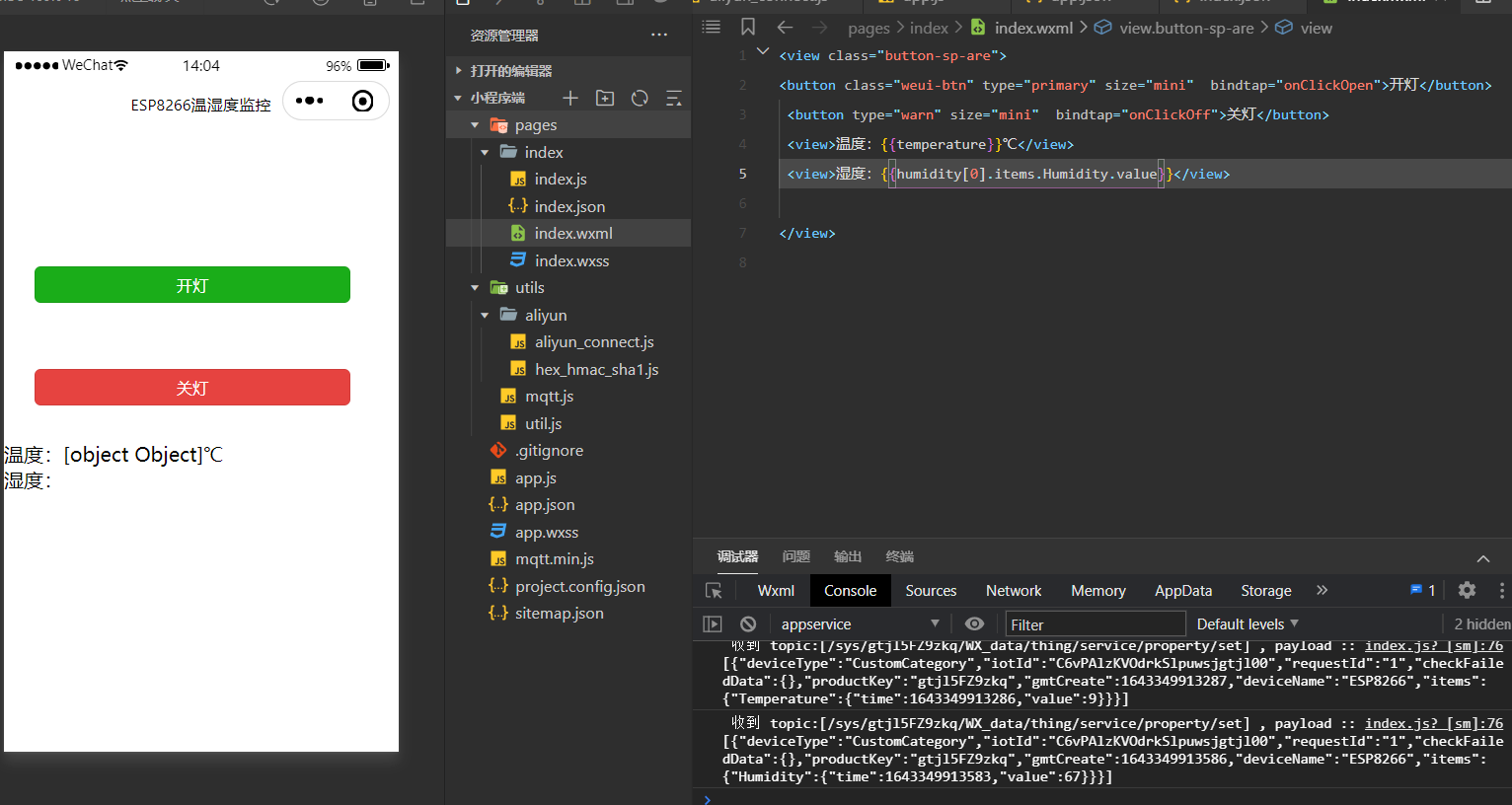Screen dimensions: 1512x805
Task: Select the Console tab
Action: tap(850, 590)
